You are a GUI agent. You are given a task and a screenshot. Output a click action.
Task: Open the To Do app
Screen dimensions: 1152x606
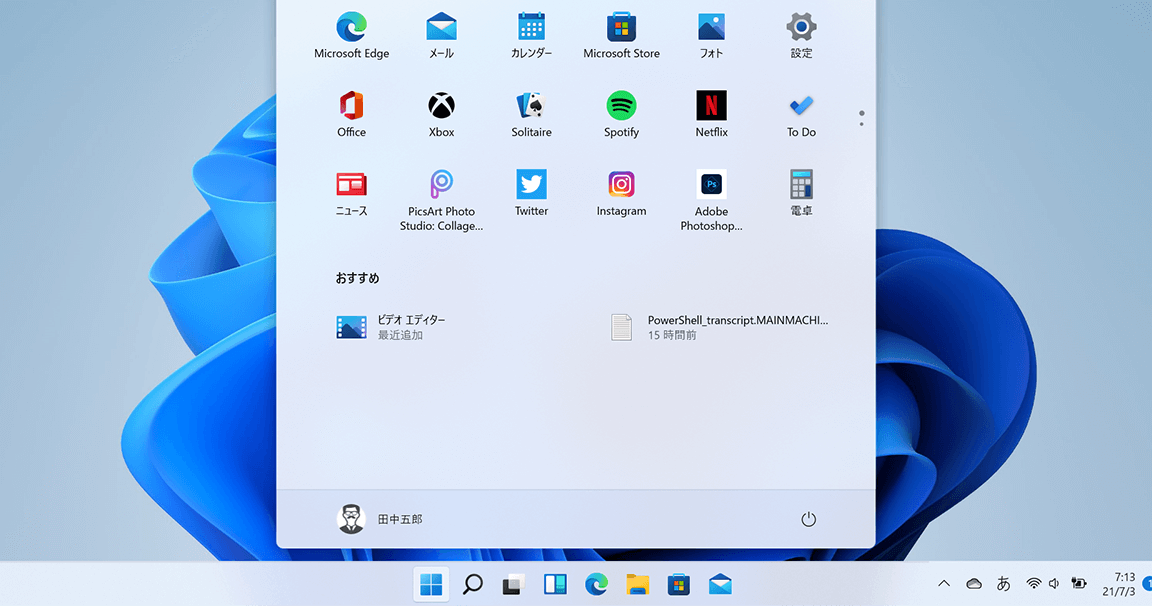[801, 115]
